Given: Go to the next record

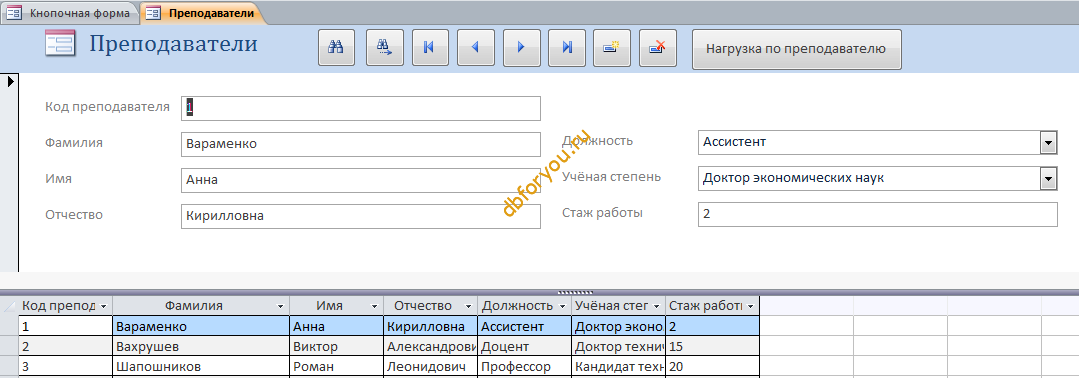Looking at the screenshot, I should coord(521,48).
